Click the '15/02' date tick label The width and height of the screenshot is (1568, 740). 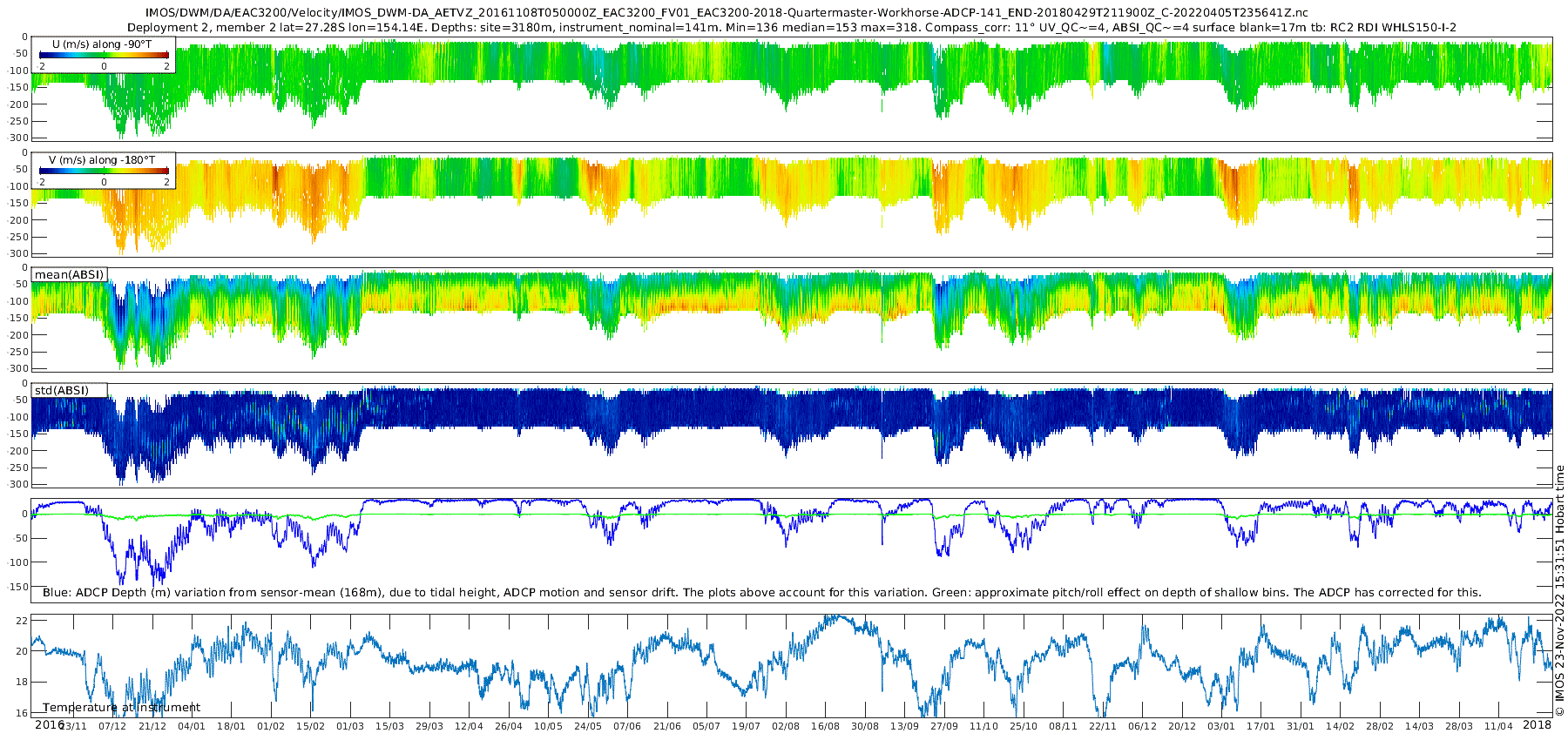tap(310, 726)
